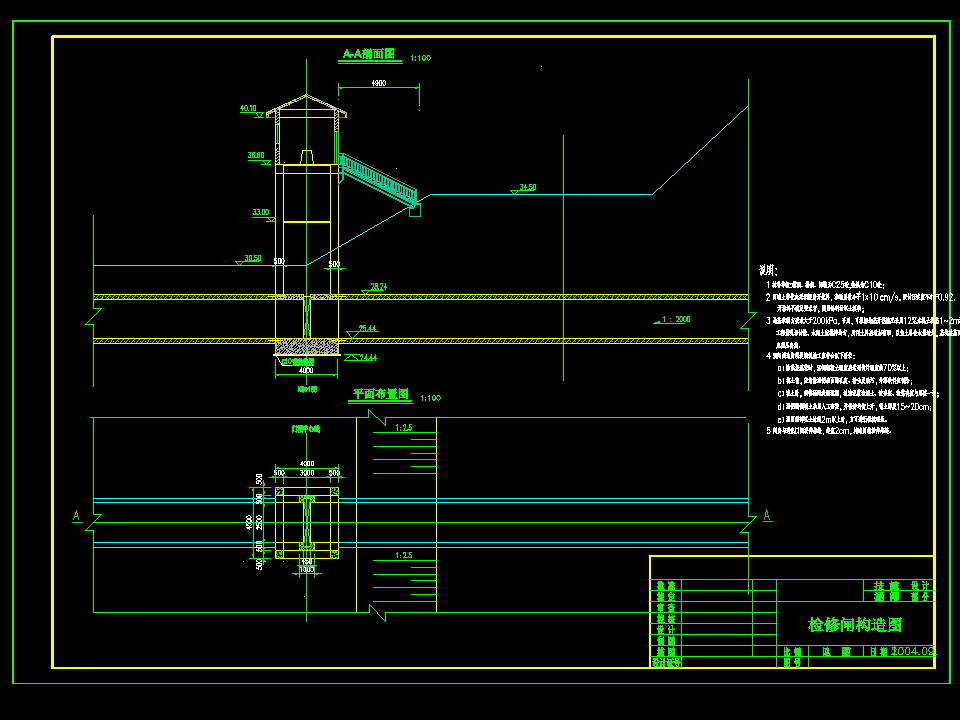This screenshot has width=960, height=720.
Task: Click the elevation label "34.50"
Action: [x=528, y=187]
